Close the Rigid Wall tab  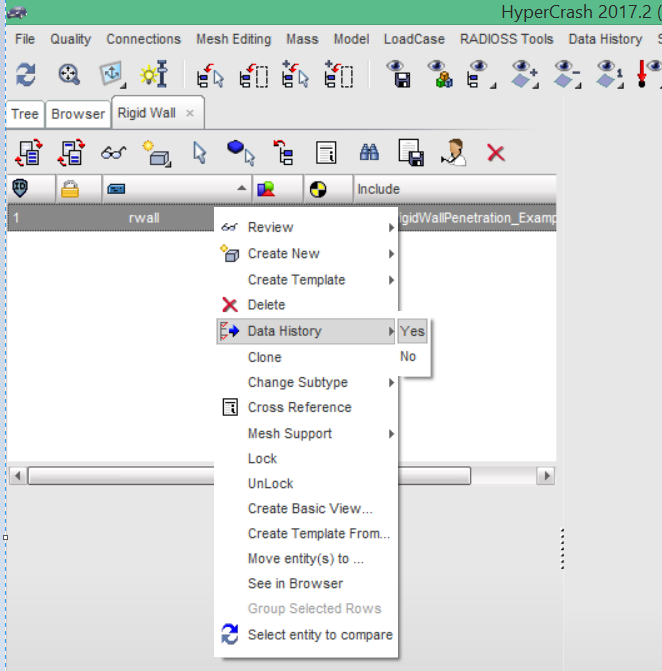[190, 113]
